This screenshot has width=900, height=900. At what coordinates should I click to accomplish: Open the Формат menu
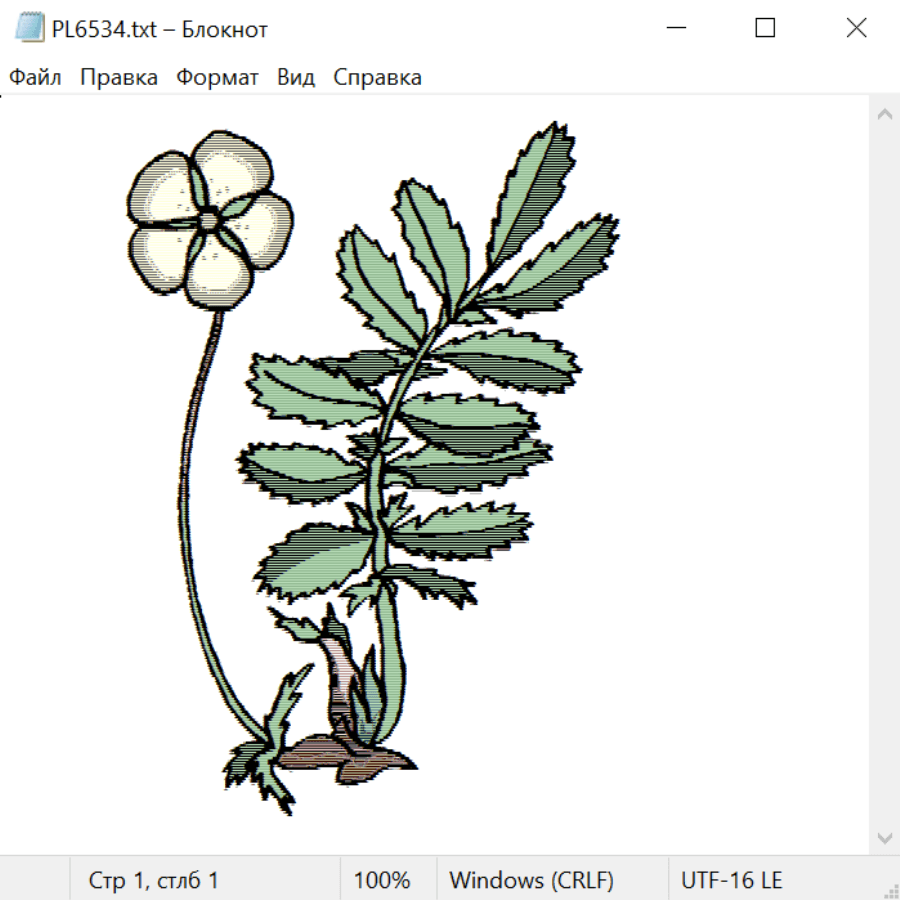pos(217,77)
